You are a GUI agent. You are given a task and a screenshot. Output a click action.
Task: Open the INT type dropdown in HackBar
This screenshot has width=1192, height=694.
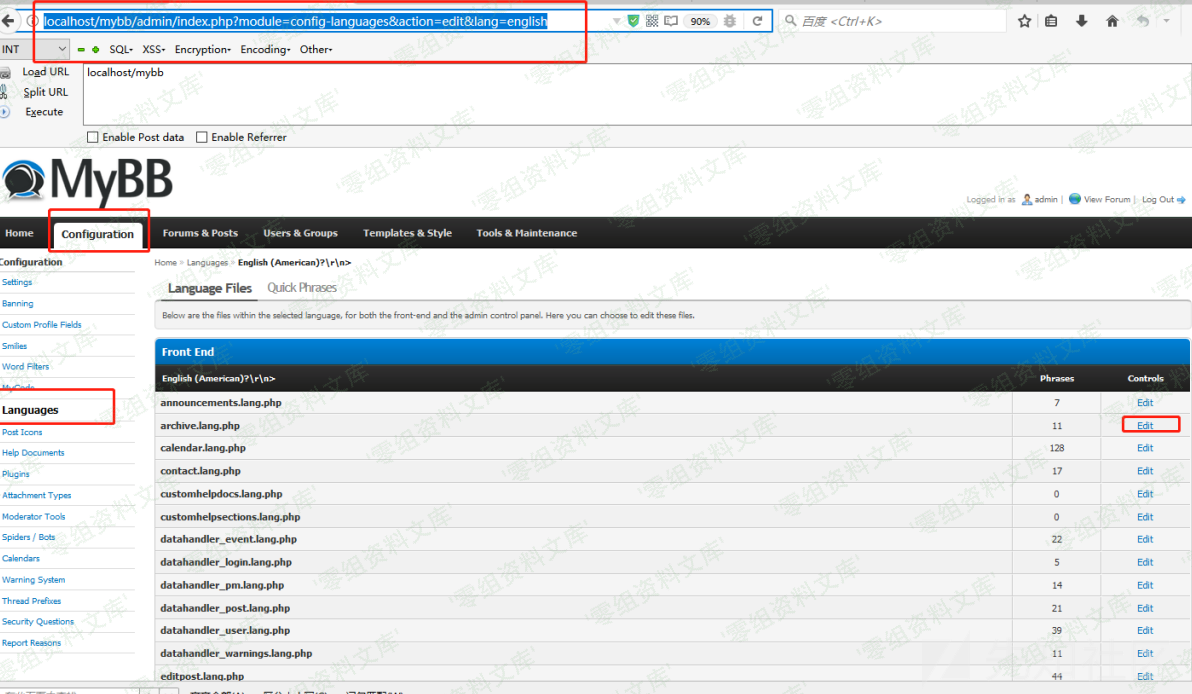(35, 49)
